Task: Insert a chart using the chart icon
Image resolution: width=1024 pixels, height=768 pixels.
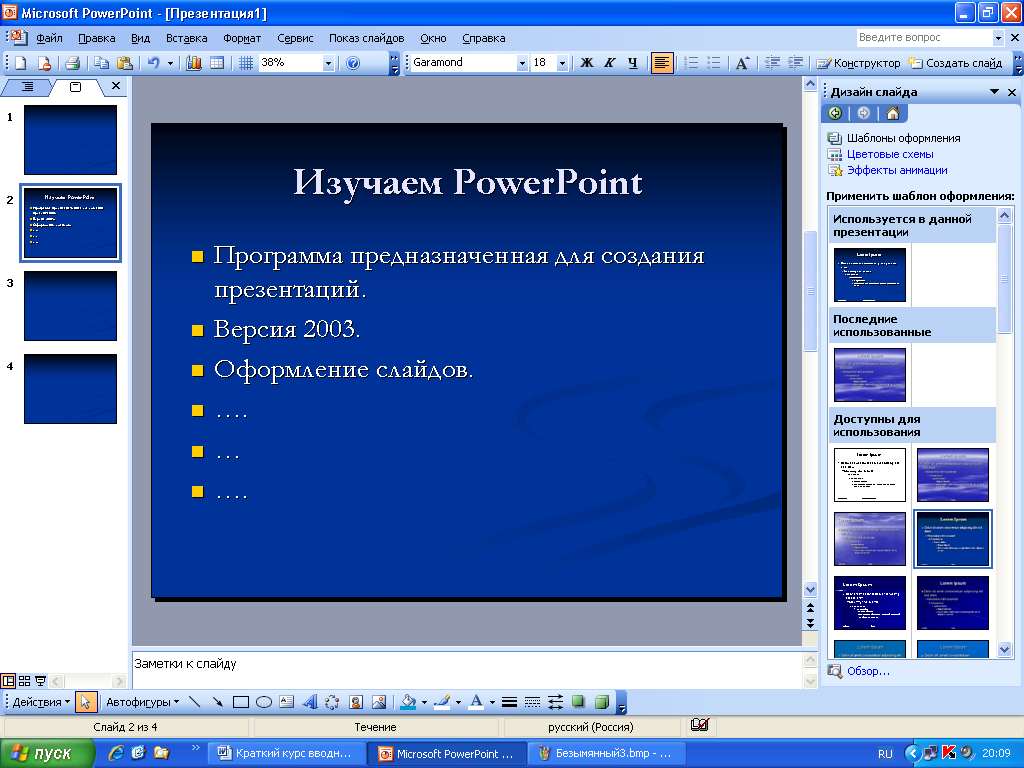Action: pos(194,63)
